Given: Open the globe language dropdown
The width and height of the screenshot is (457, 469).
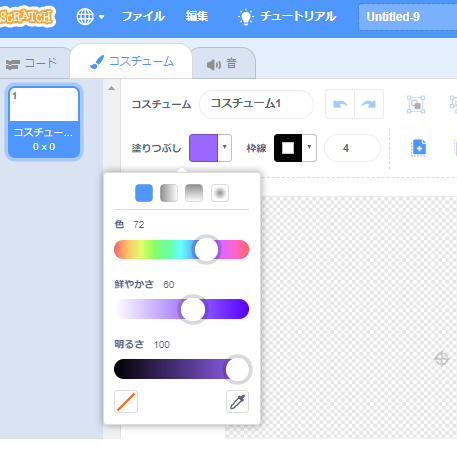Looking at the screenshot, I should pos(90,16).
